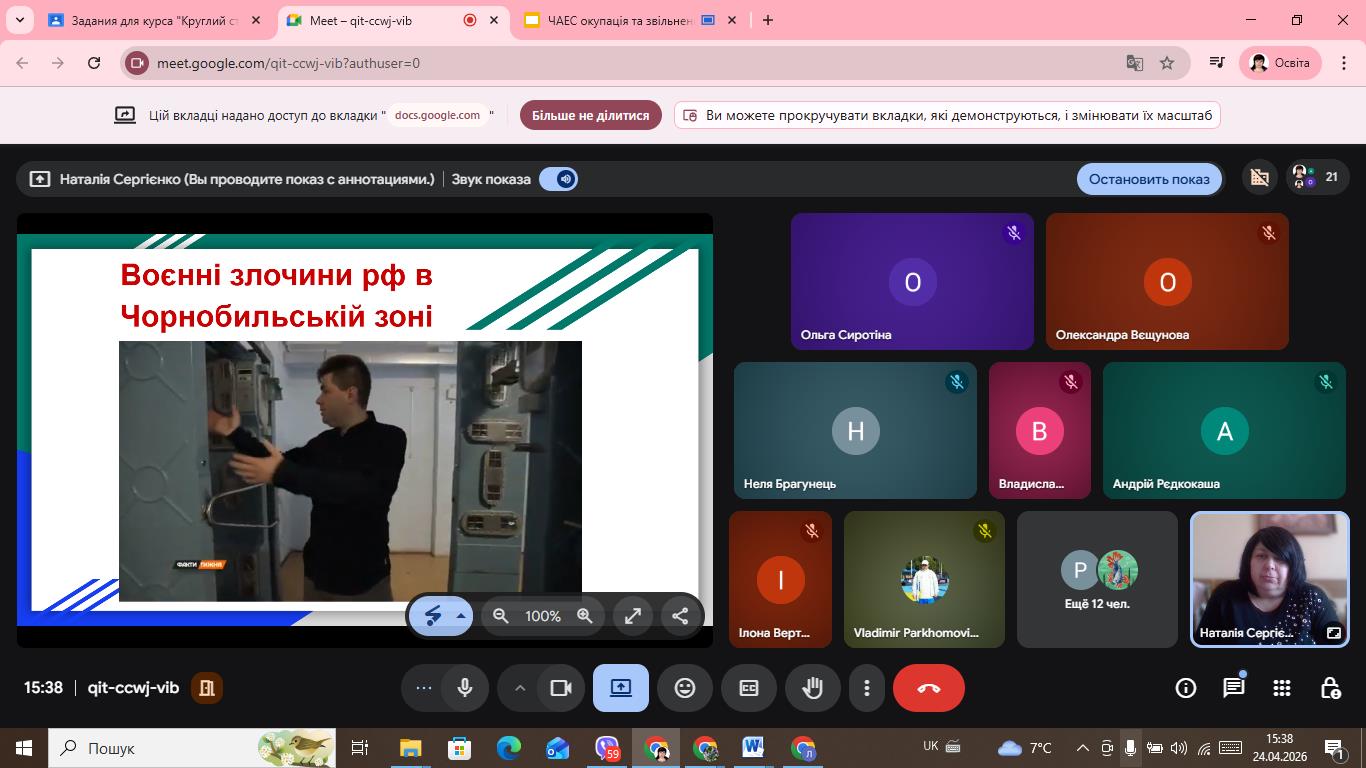This screenshot has height=768, width=1366.
Task: Open the emoji reactions icon
Action: pos(685,688)
